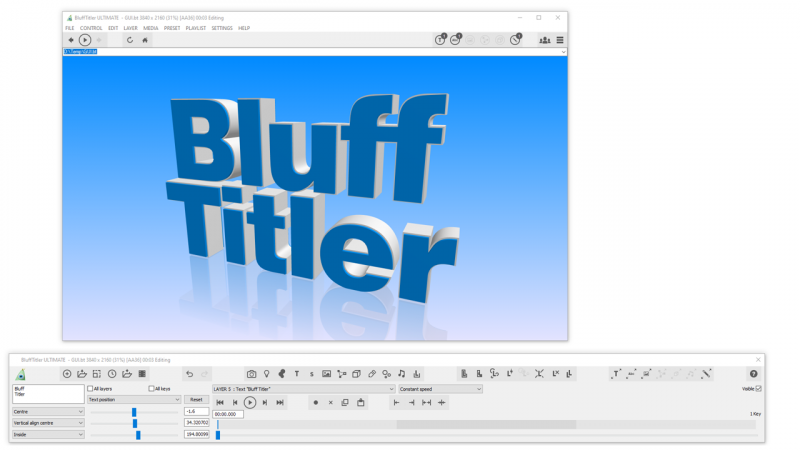800x450 pixels.
Task: Open the LAYER menu
Action: [x=131, y=28]
